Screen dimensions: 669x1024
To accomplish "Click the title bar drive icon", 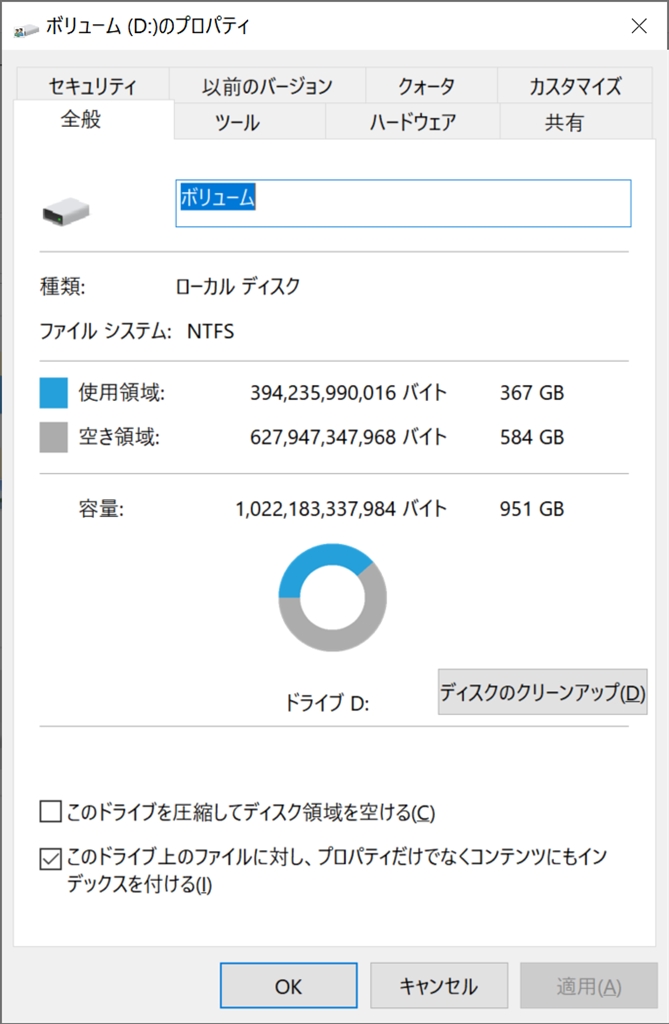I will tap(26, 28).
